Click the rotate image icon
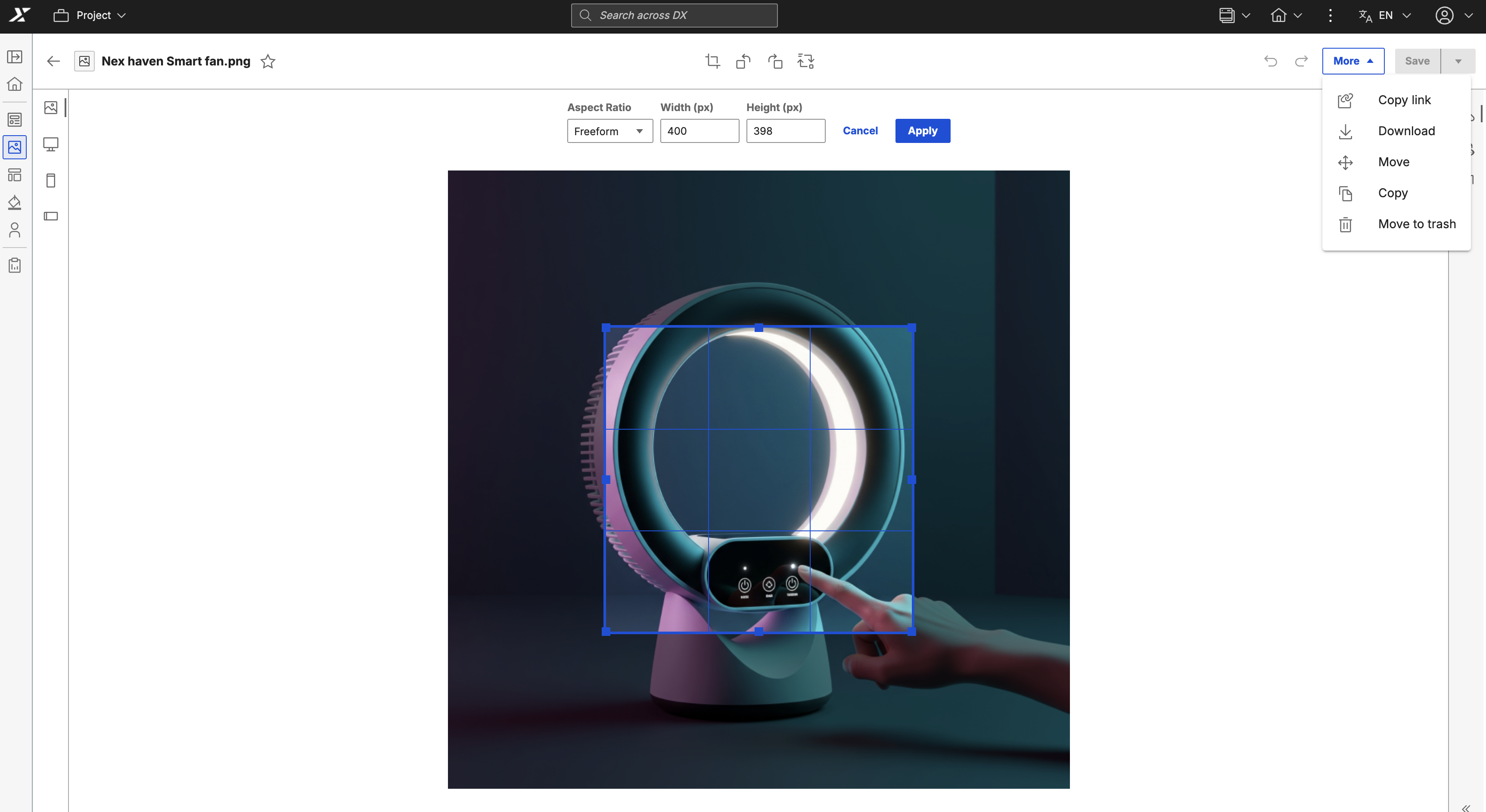 [743, 61]
